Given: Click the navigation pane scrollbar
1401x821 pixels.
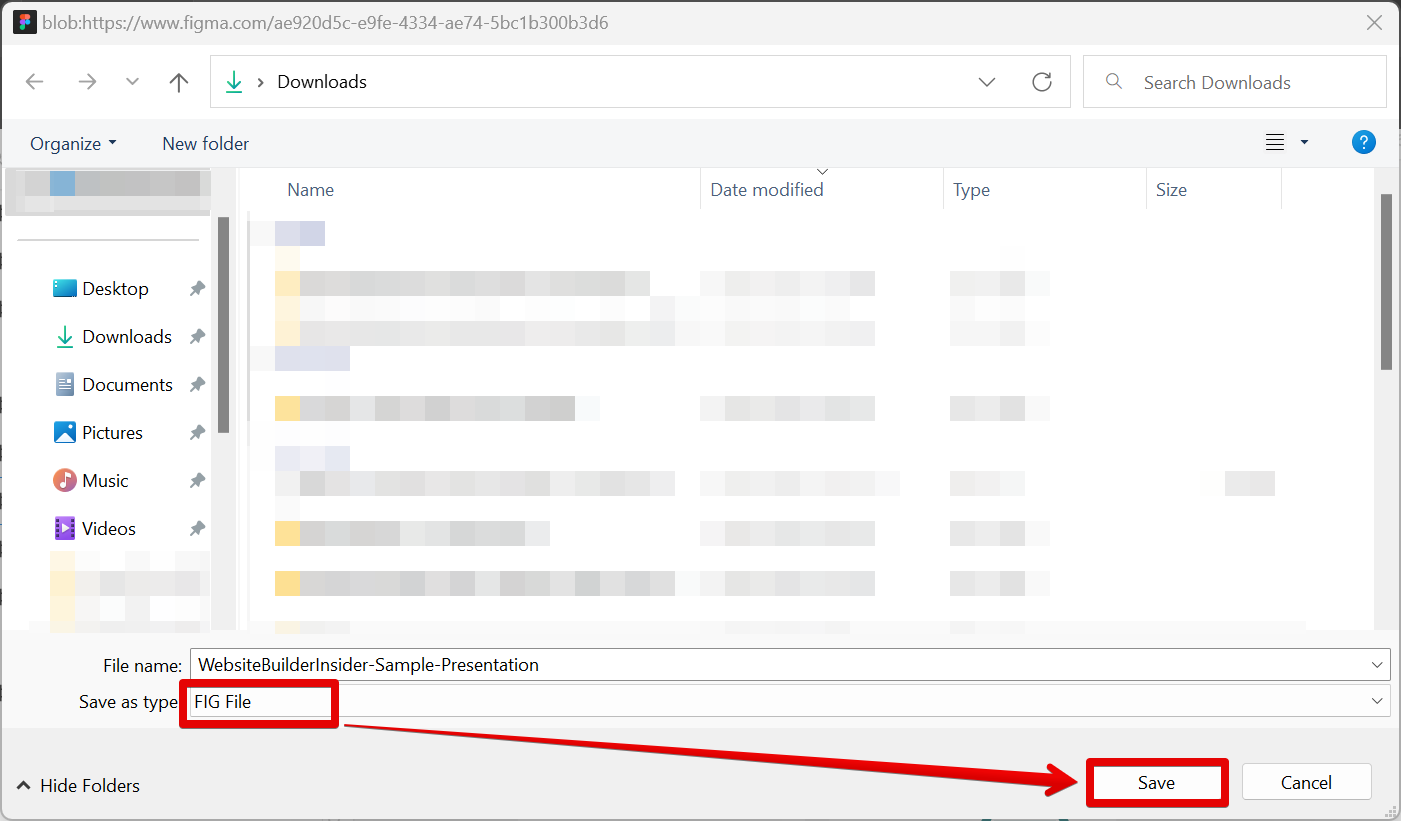Looking at the screenshot, I should (224, 325).
